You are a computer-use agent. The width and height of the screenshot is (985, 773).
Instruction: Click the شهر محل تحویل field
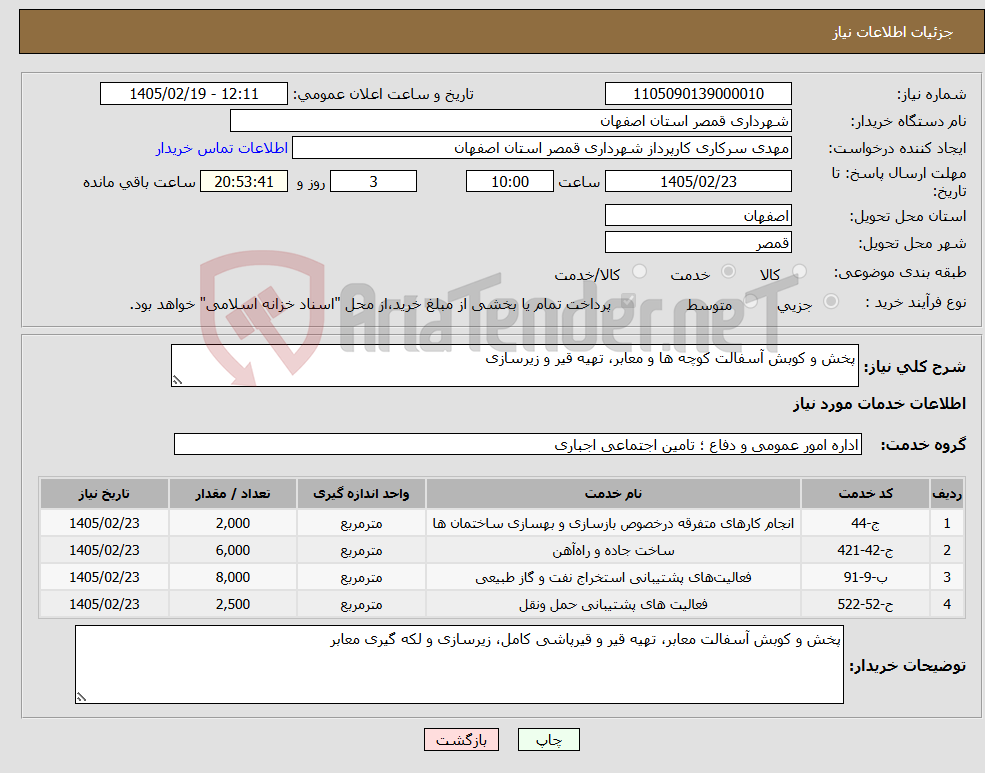coord(698,242)
